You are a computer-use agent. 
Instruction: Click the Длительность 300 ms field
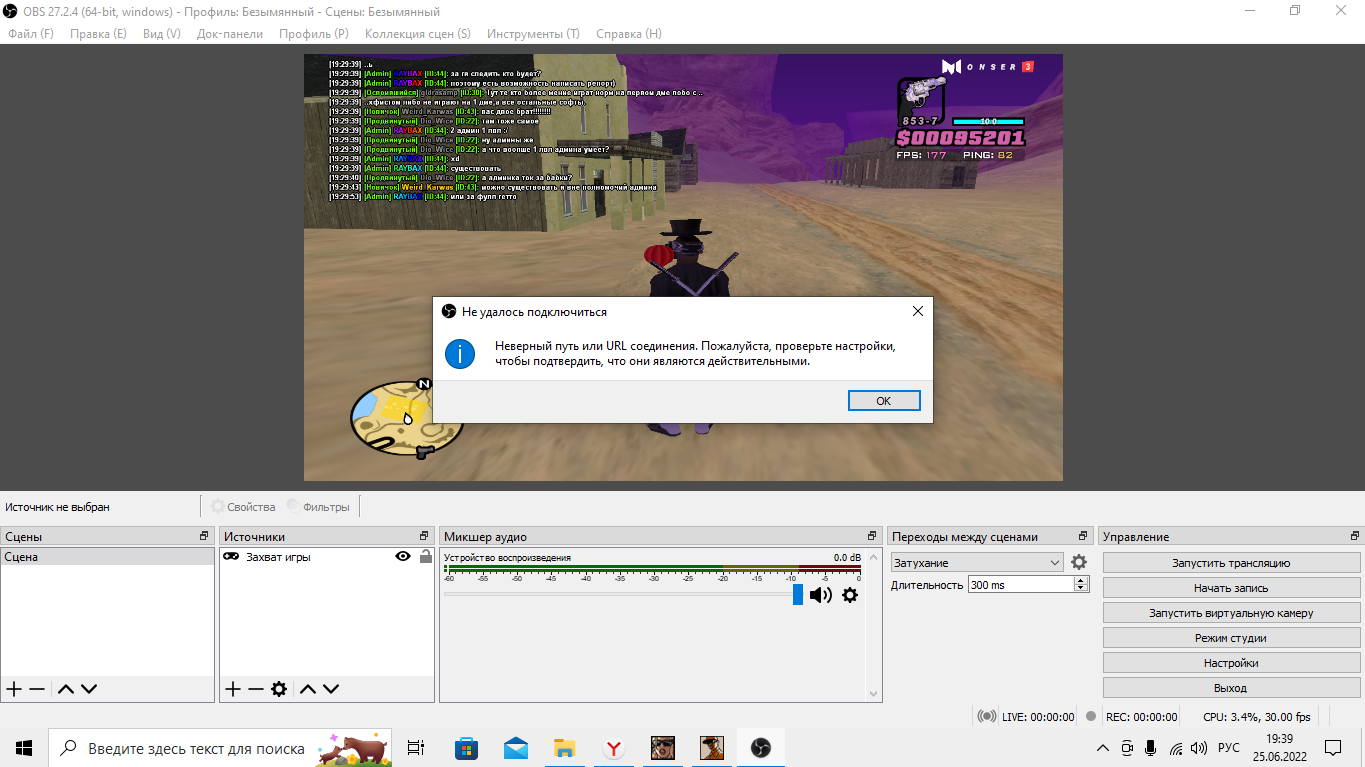1020,585
